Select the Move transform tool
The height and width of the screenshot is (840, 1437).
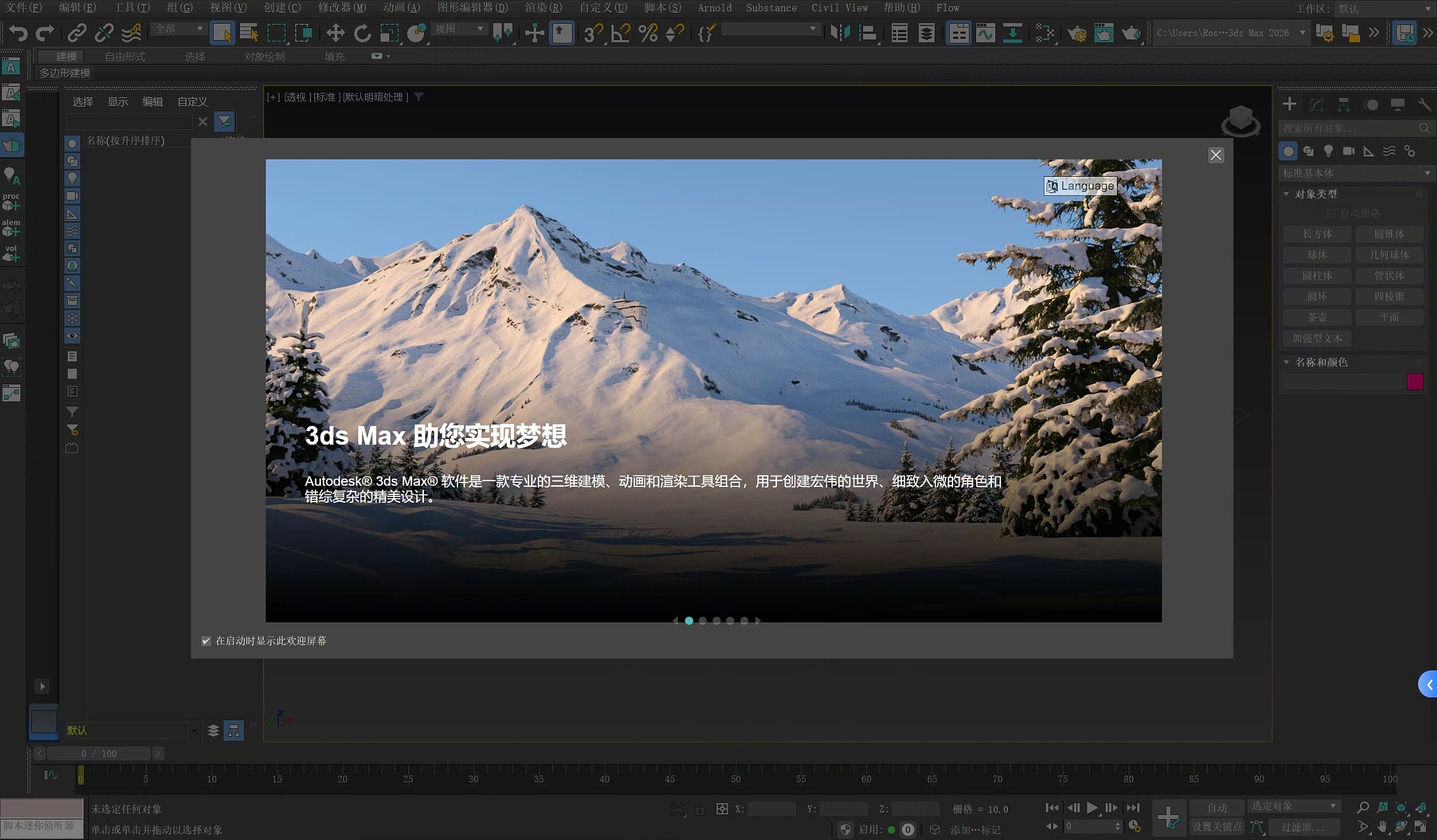coord(335,33)
